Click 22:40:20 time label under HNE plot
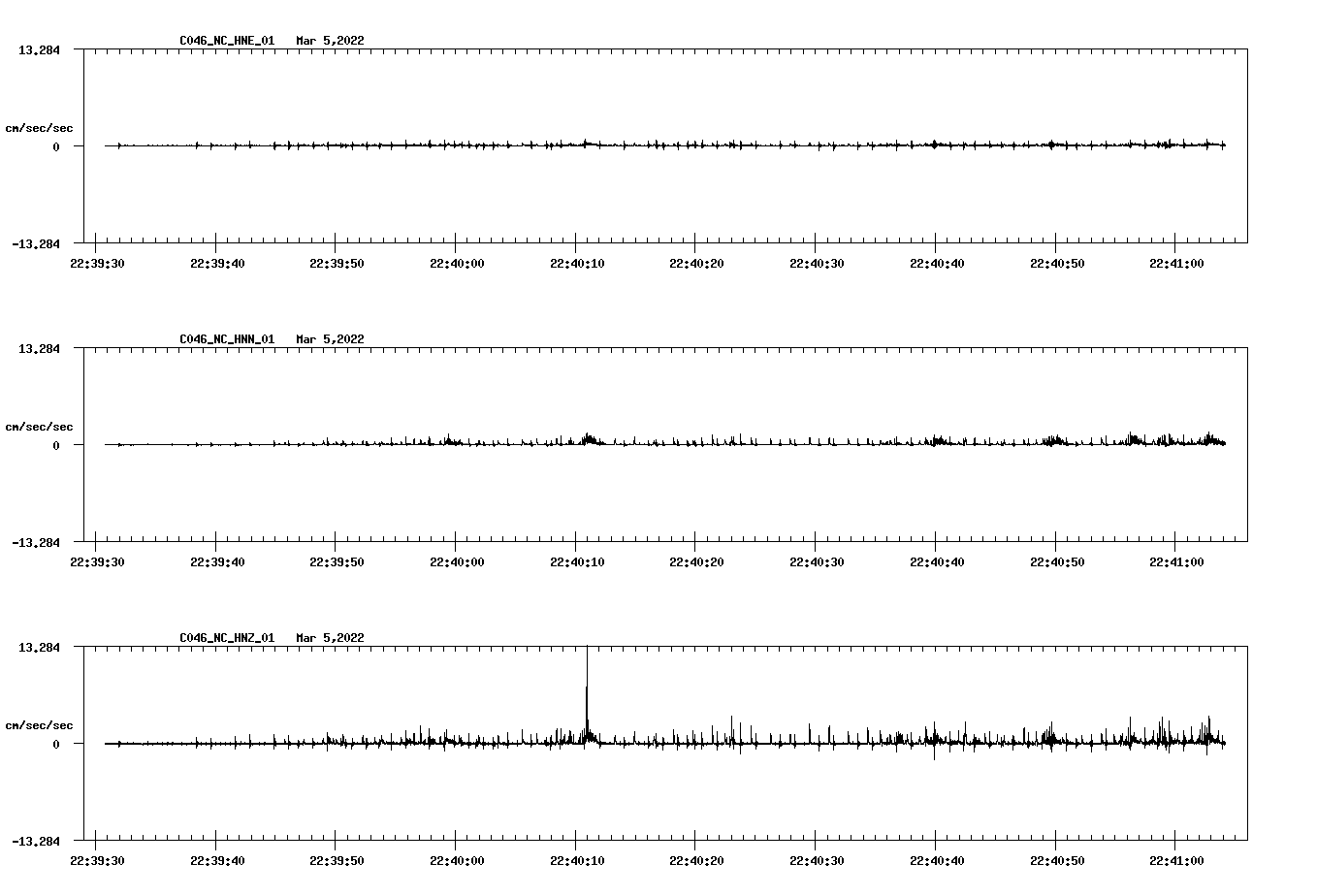This screenshot has width=1317, height=896. tap(695, 263)
